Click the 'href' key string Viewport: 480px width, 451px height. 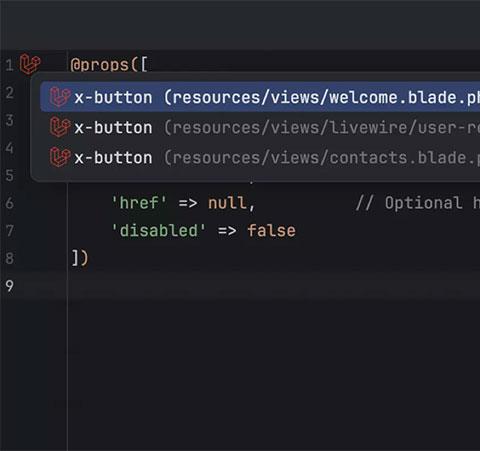pyautogui.click(x=139, y=203)
